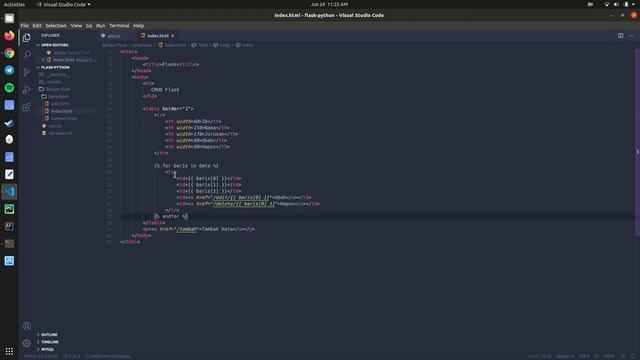This screenshot has width=640, height=360.
Task: Click the volume icon in top bar
Action: click(x=616, y=4)
